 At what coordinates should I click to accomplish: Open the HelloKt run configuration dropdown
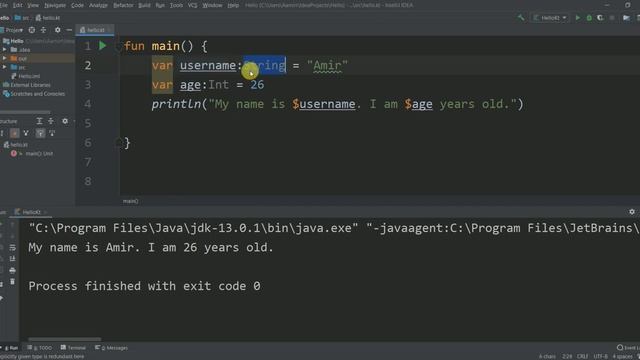[x=550, y=18]
